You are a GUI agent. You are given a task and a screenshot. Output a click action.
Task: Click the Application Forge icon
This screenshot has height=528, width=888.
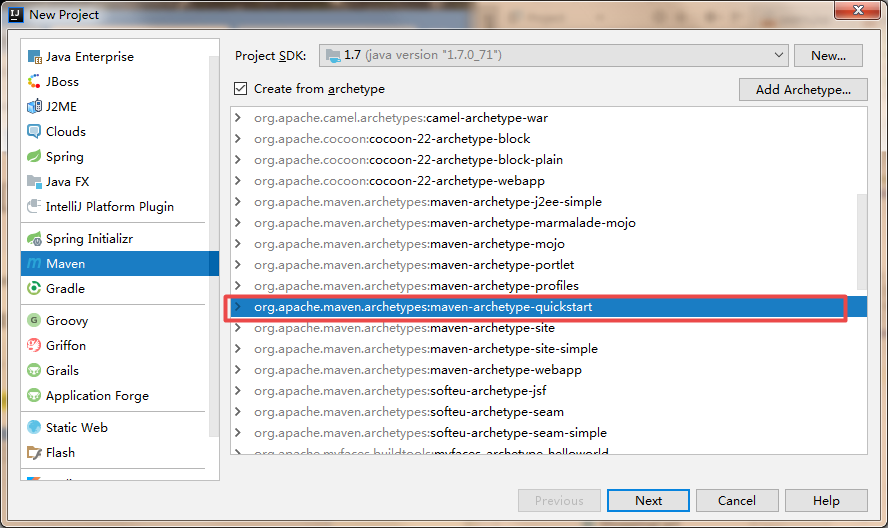click(x=35, y=395)
